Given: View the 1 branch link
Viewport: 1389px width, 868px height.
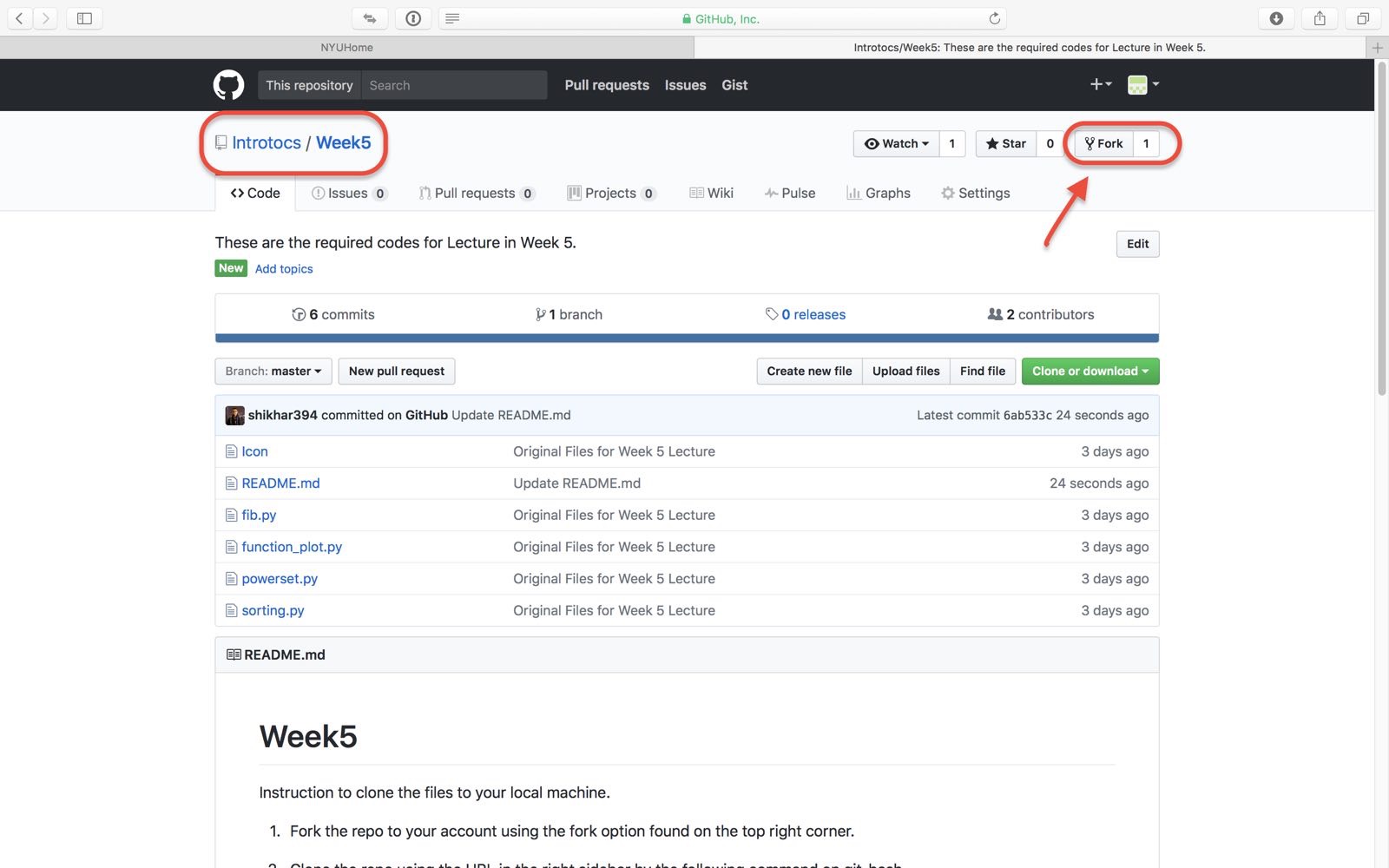Looking at the screenshot, I should [x=569, y=314].
